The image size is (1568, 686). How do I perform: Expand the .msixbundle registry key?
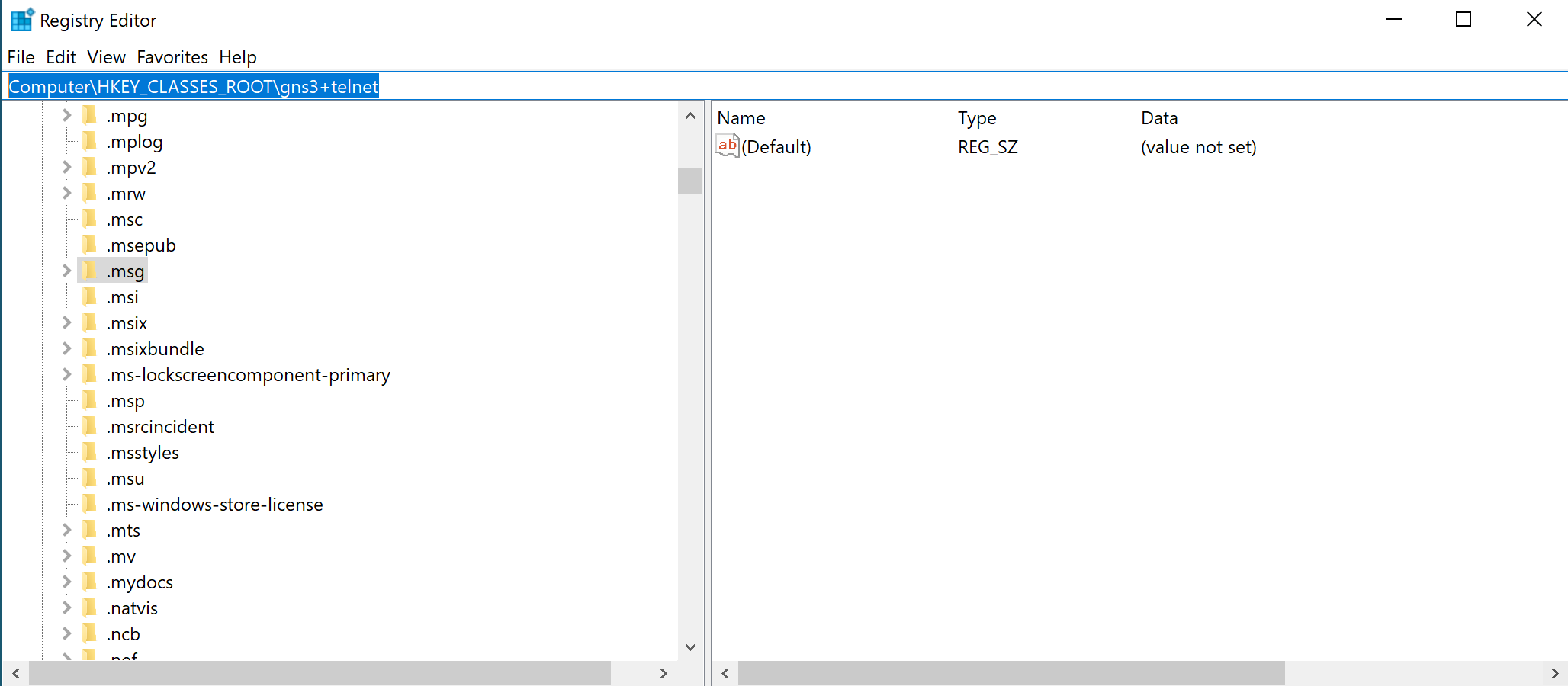coord(66,348)
